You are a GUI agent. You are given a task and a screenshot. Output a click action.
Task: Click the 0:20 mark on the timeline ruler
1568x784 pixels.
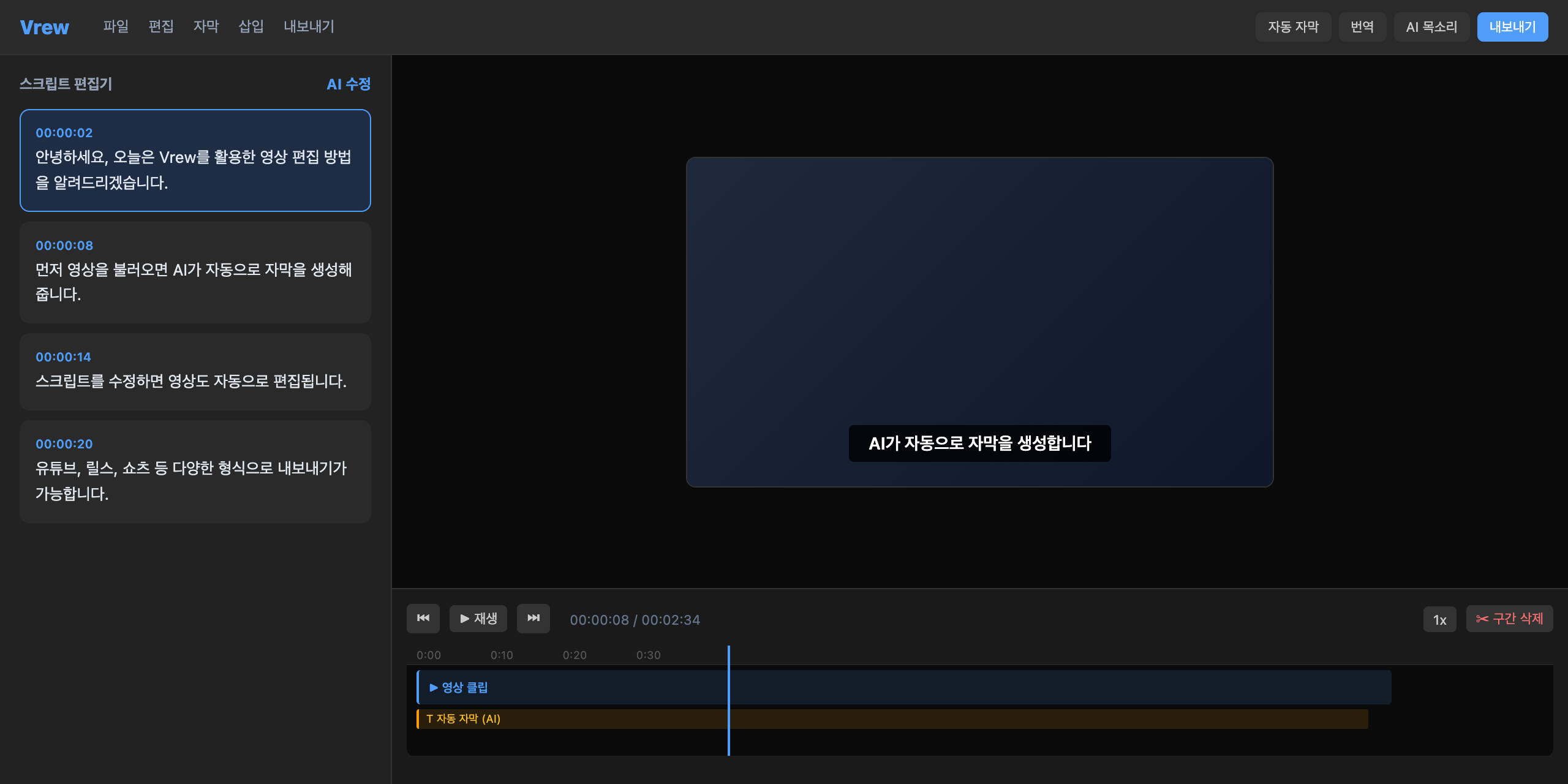pyautogui.click(x=575, y=655)
